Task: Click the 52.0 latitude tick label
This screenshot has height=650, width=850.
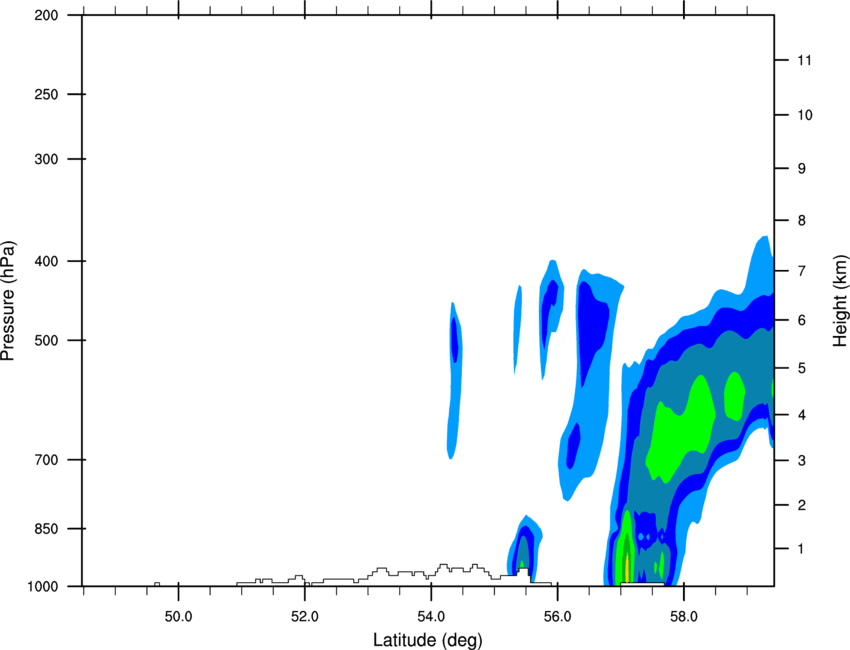Action: tap(305, 617)
